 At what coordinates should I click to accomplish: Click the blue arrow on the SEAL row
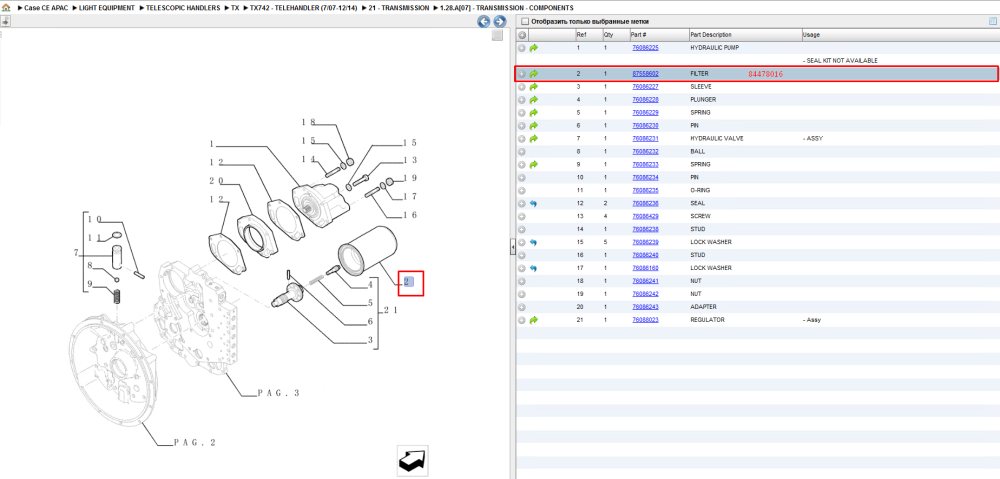pos(534,203)
